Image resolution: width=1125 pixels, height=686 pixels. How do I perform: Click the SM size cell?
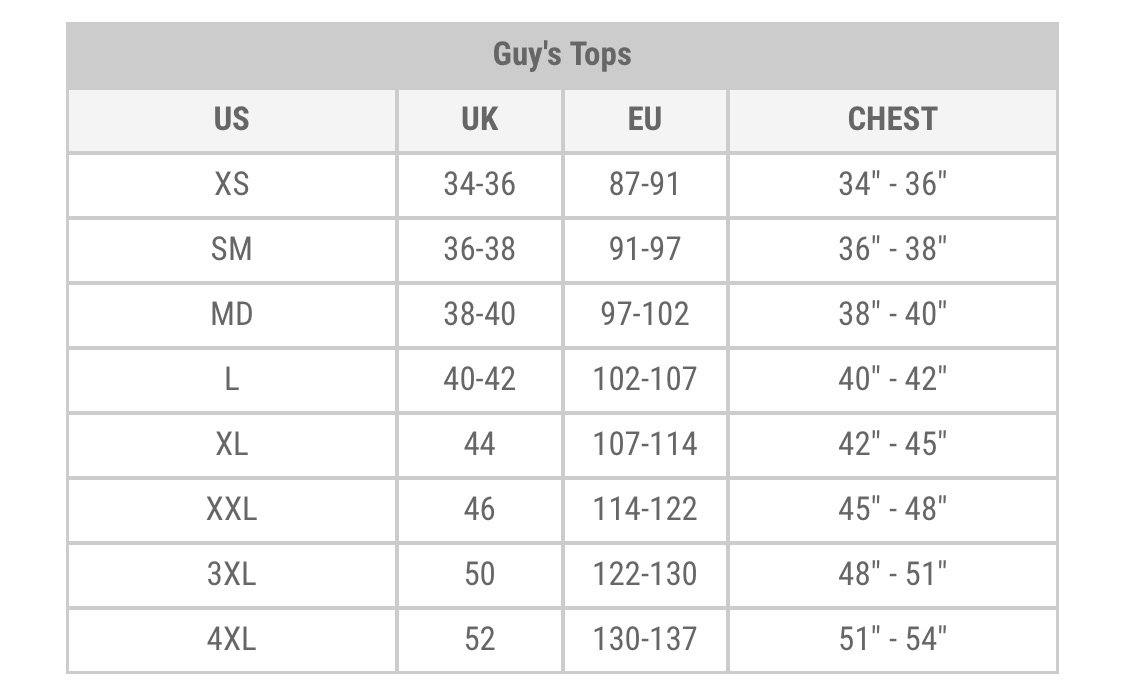tap(231, 249)
